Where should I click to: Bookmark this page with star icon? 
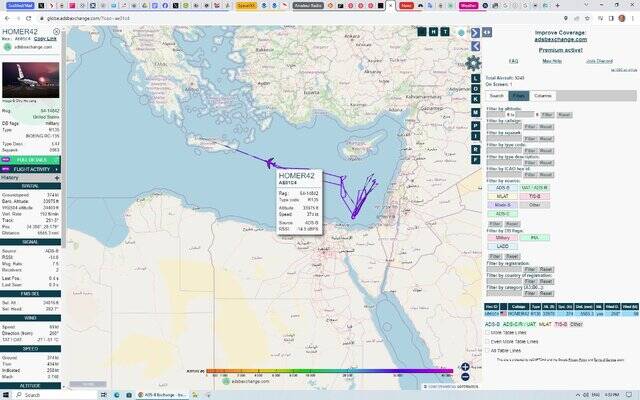tap(587, 18)
